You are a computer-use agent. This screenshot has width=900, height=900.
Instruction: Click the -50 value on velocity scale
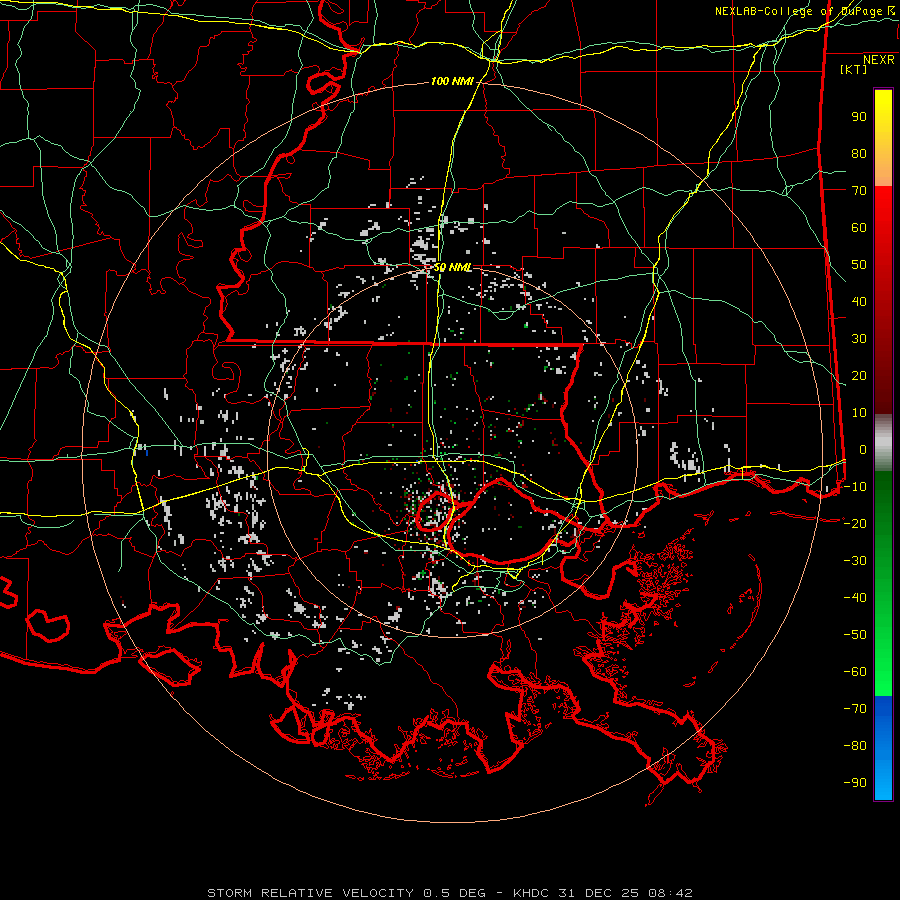(x=855, y=635)
